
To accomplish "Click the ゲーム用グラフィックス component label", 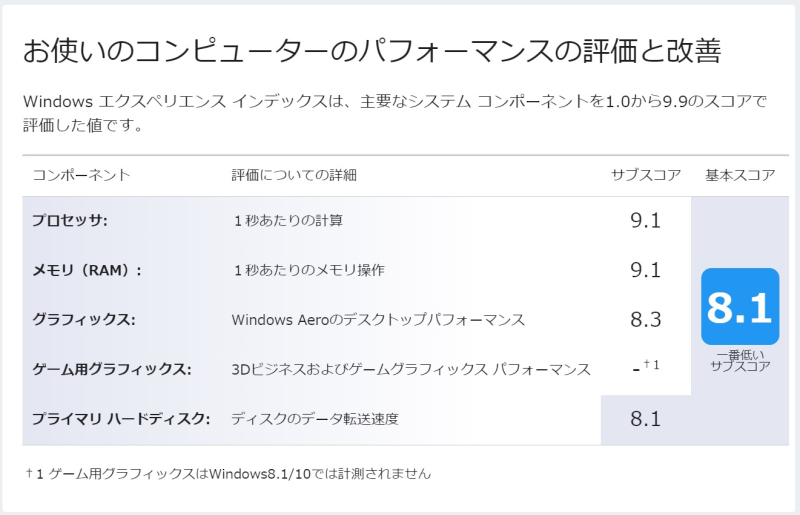I will point(112,369).
